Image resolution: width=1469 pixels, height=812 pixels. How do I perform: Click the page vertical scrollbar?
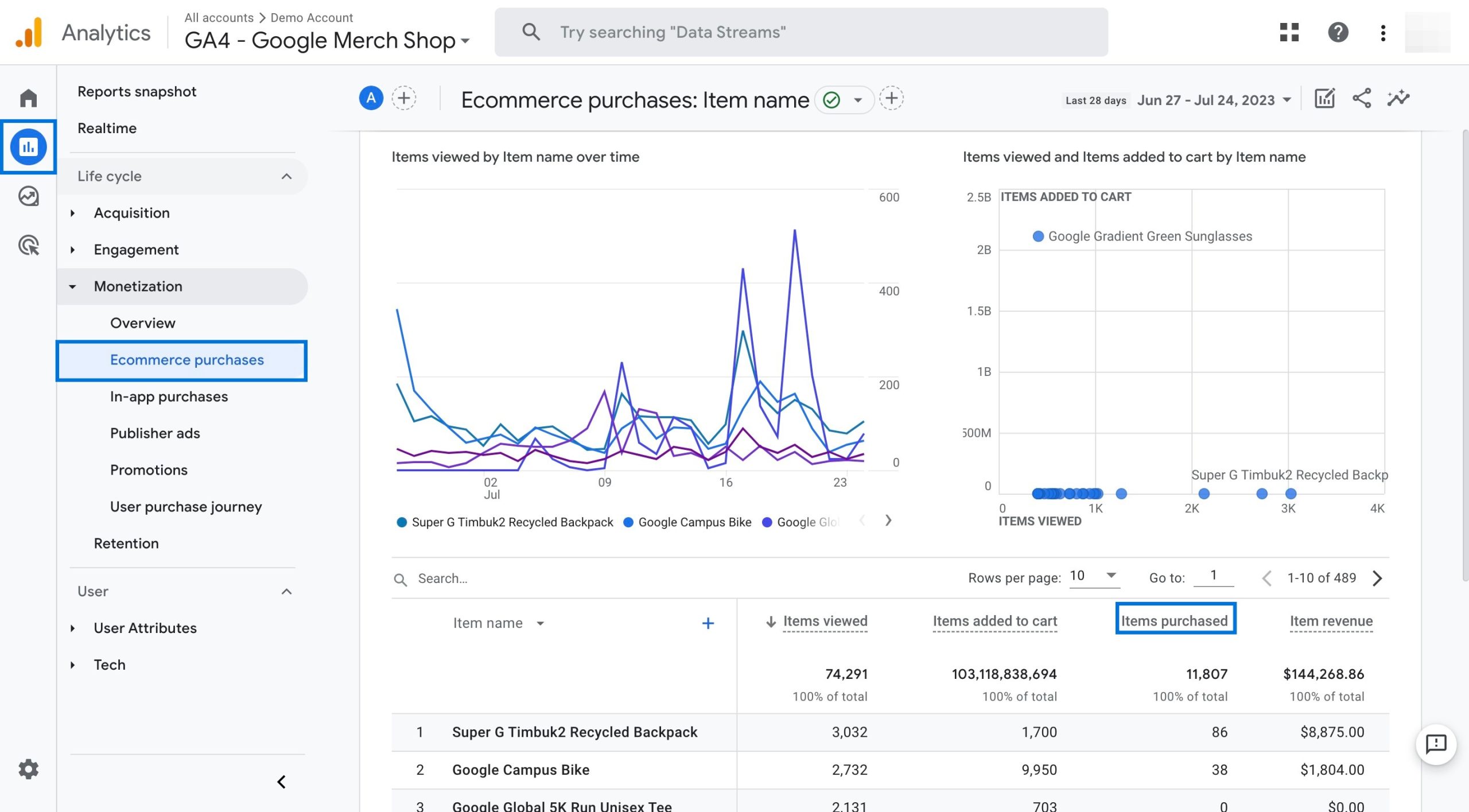[x=1465, y=356]
